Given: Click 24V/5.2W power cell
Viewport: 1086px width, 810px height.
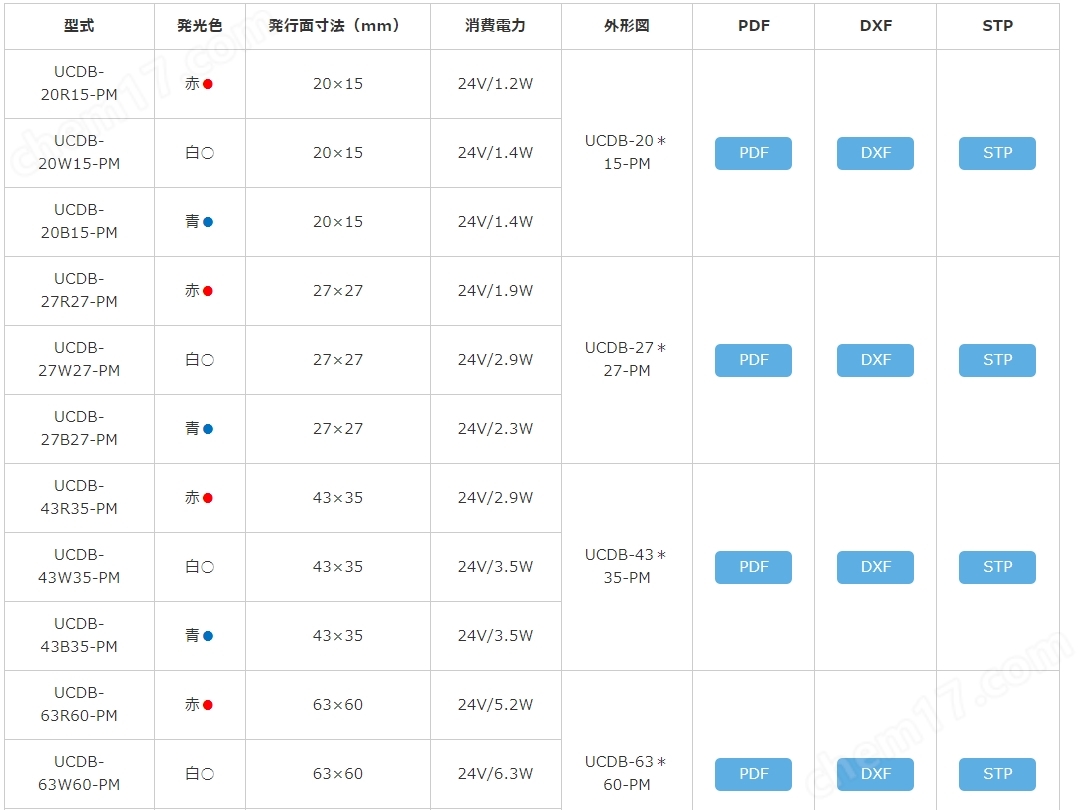Looking at the screenshot, I should pos(495,705).
